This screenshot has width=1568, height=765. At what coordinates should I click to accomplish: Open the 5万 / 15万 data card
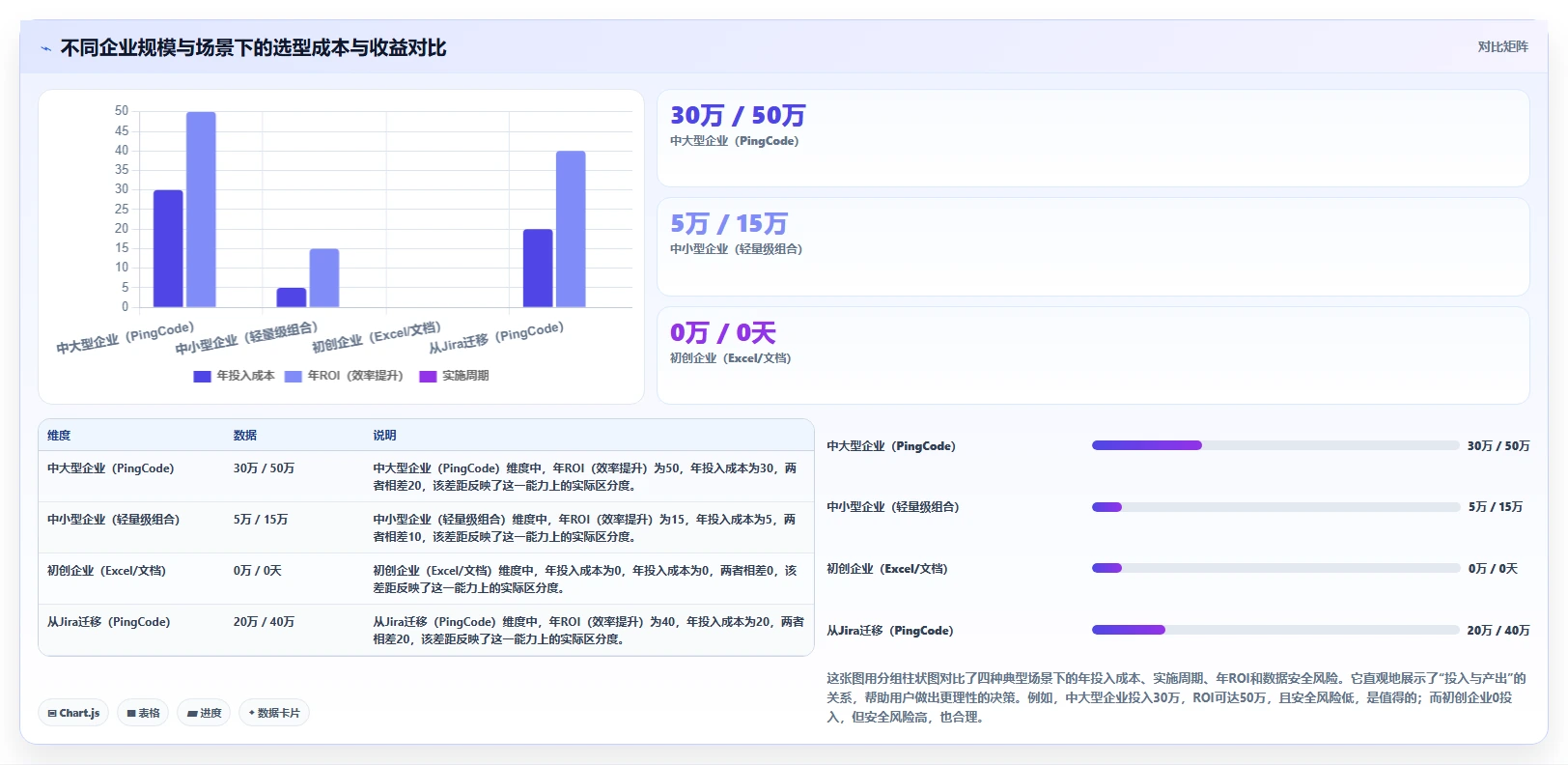tap(1093, 246)
